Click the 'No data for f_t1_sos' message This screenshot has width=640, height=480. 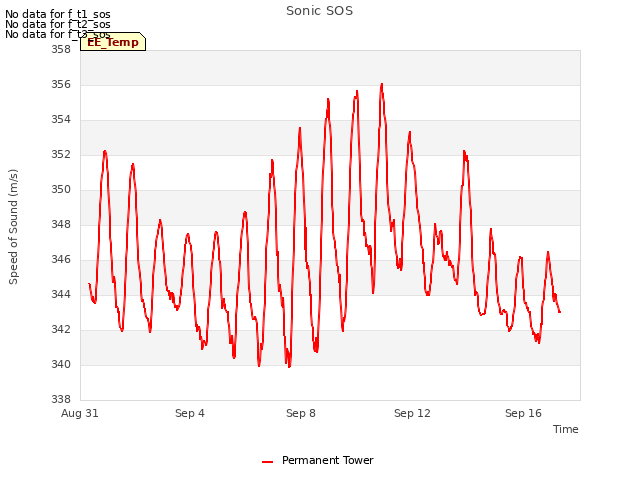click(x=58, y=14)
